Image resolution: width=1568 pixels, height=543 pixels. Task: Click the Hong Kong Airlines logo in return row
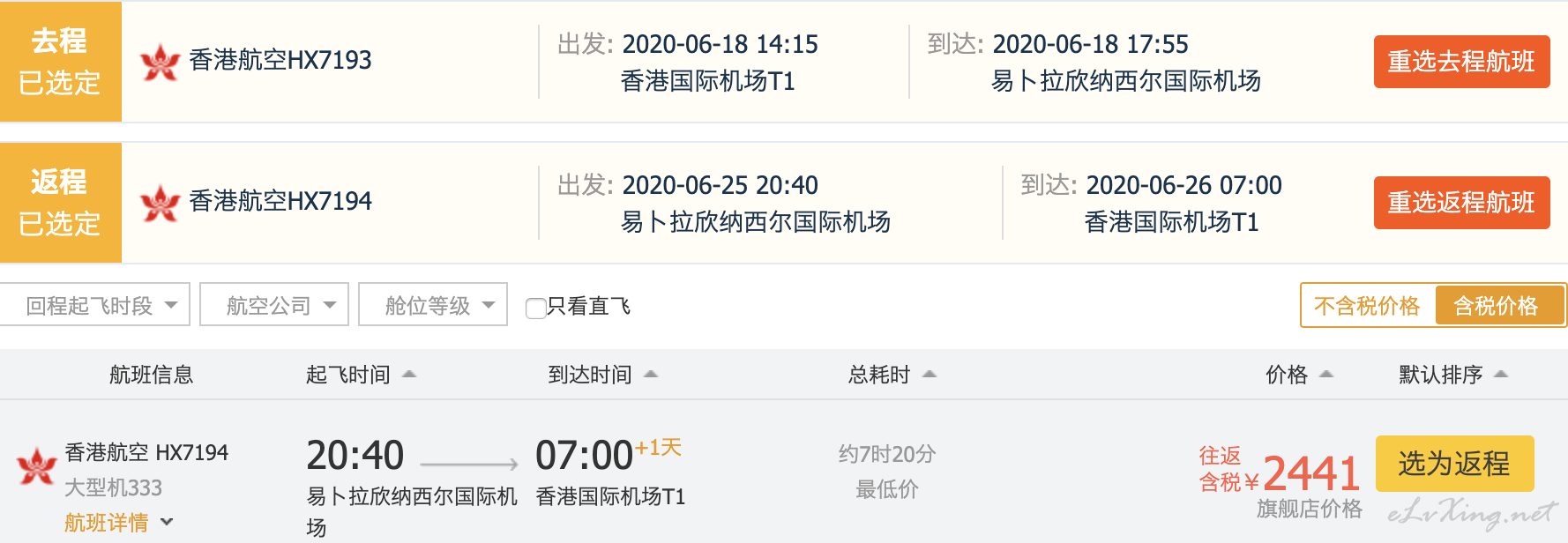(x=160, y=203)
